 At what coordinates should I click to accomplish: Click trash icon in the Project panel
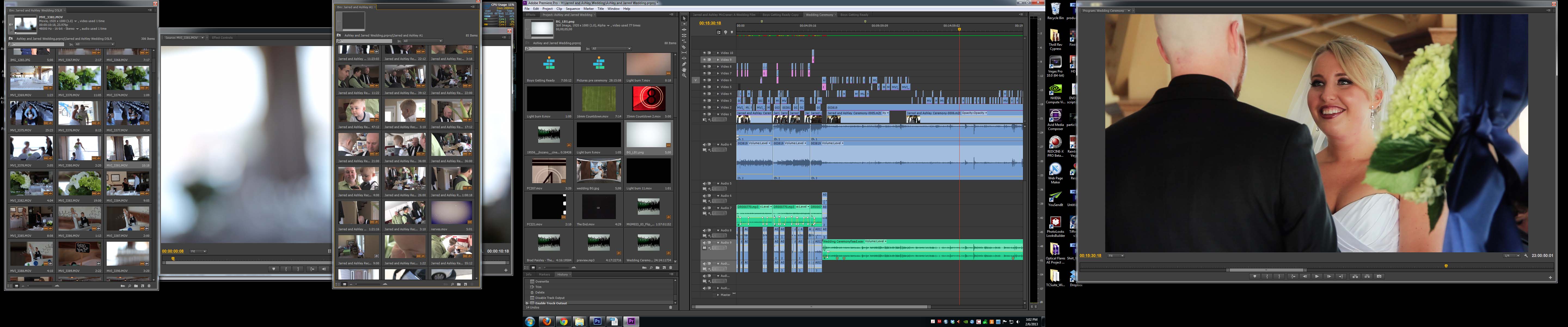671,268
